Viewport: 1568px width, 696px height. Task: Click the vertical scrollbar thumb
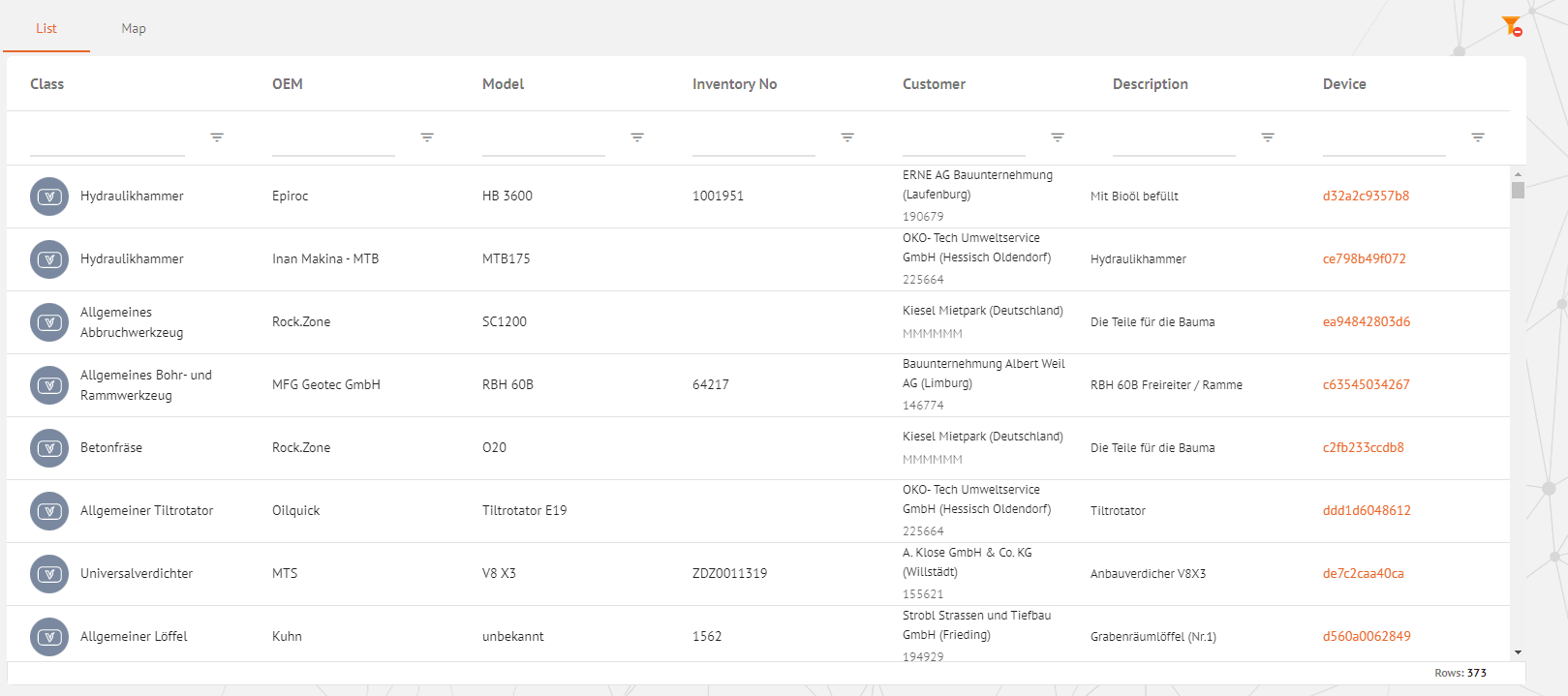(1518, 190)
